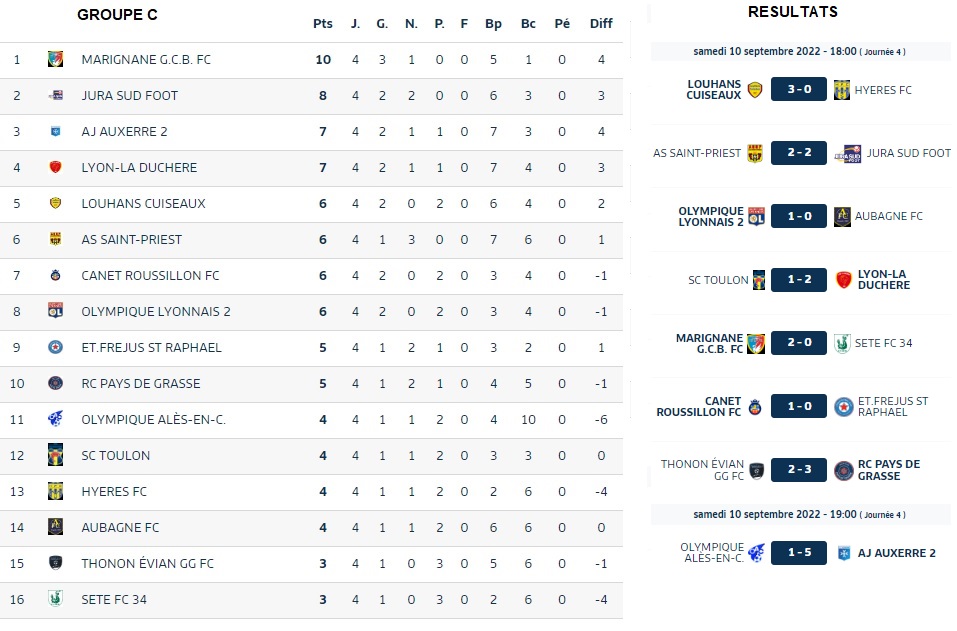Open the Thonon Évian 2-3 Grasse score

[x=799, y=470]
